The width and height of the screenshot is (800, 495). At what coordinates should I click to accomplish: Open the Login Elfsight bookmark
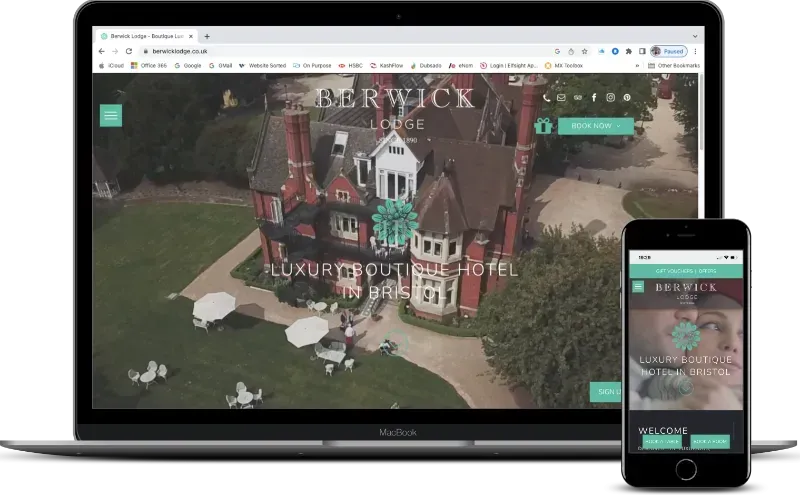click(x=509, y=66)
